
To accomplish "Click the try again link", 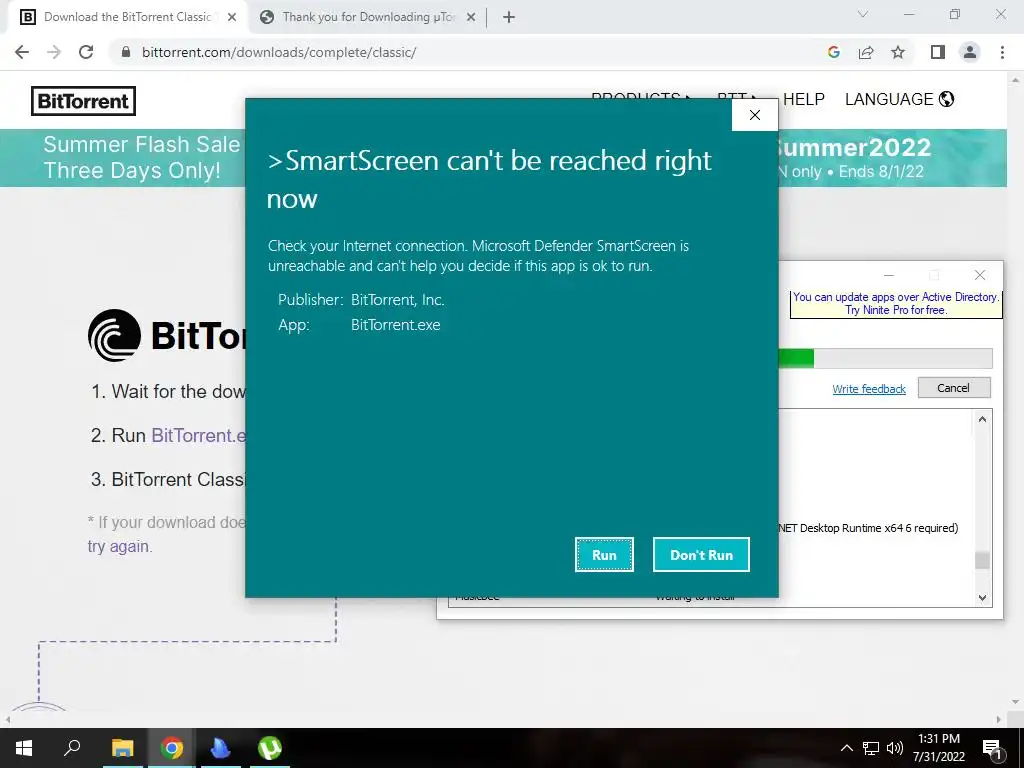I will (x=118, y=547).
